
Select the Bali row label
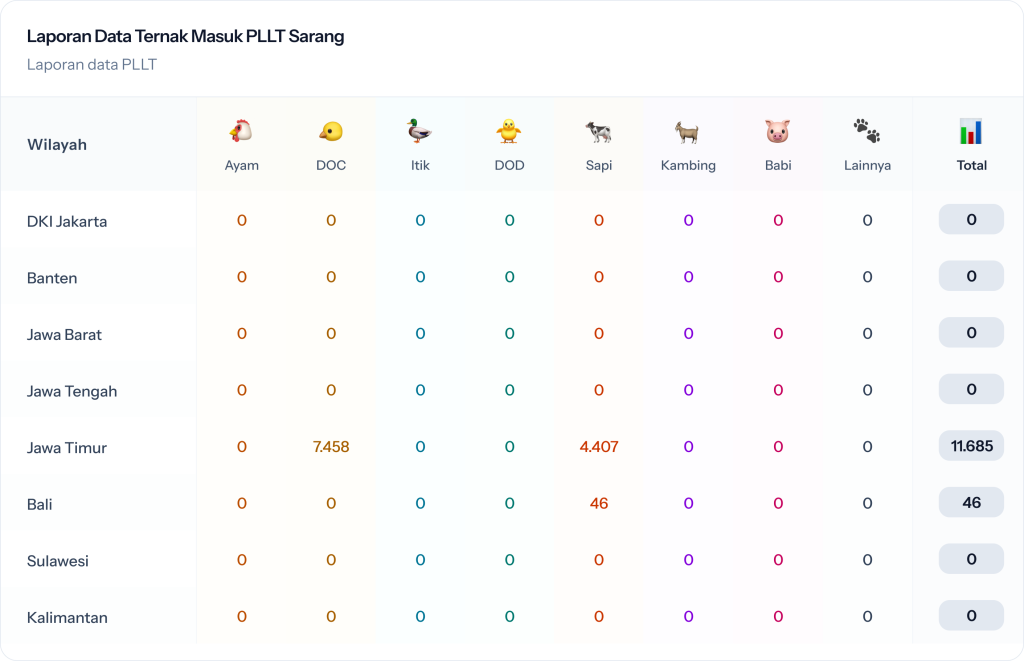40,505
